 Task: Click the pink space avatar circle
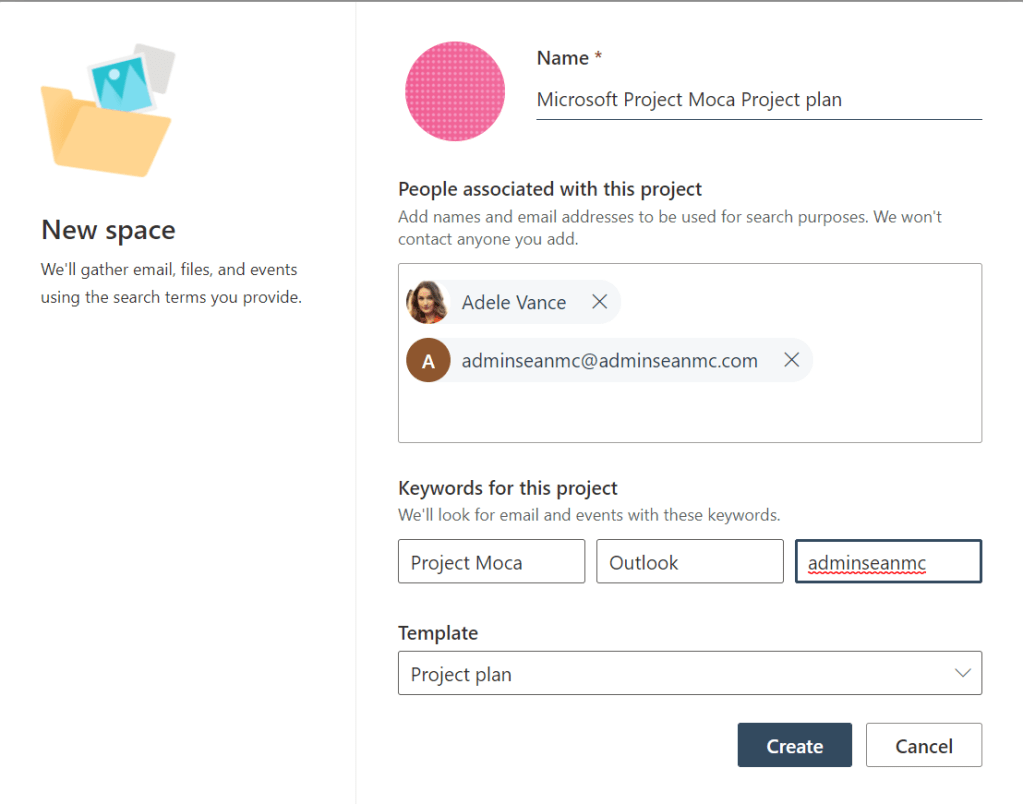point(455,91)
